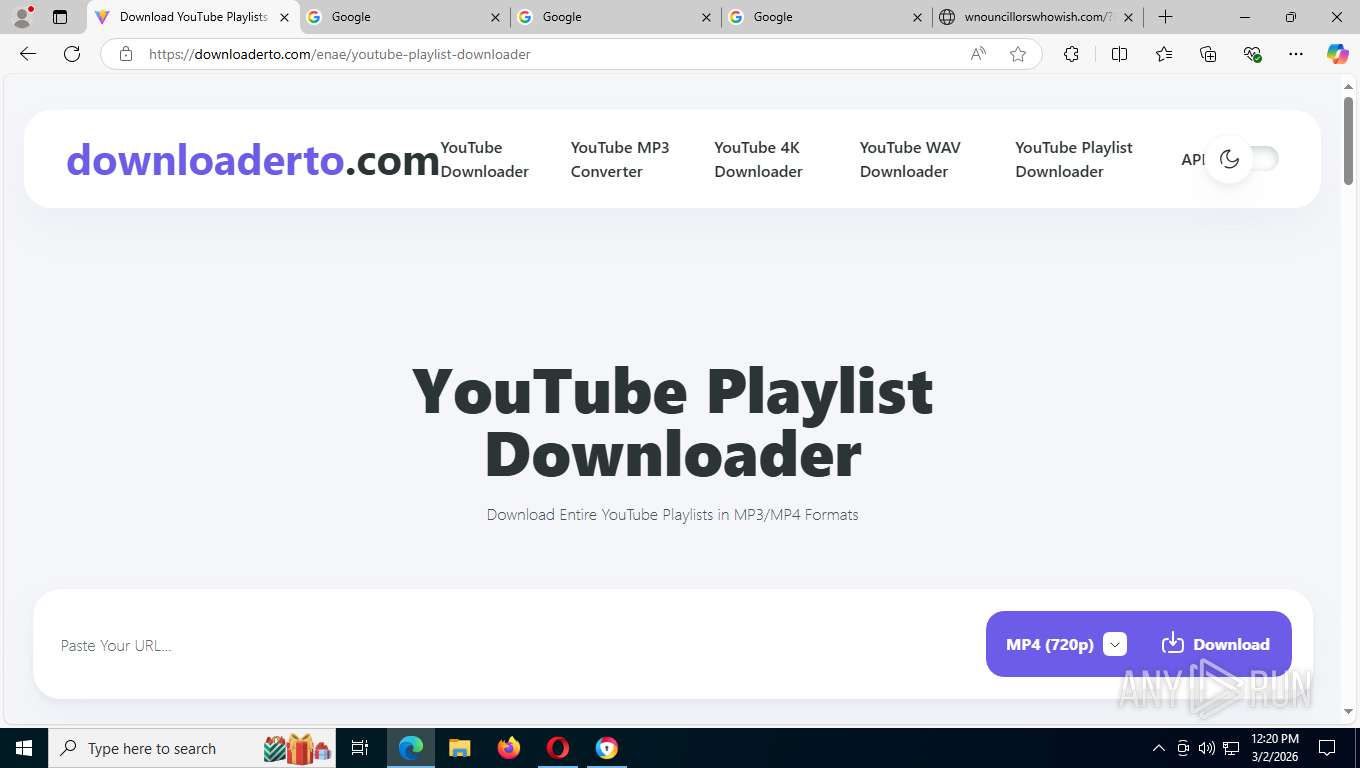The height and width of the screenshot is (768, 1360).
Task: Switch to the second Google tab
Action: [615, 17]
